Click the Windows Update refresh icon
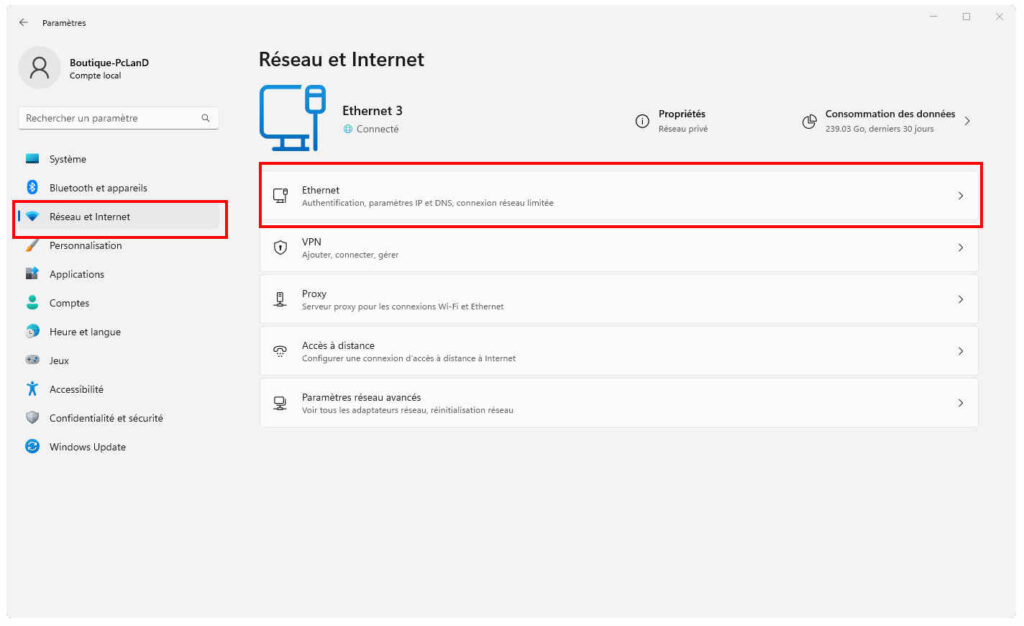 (32, 446)
